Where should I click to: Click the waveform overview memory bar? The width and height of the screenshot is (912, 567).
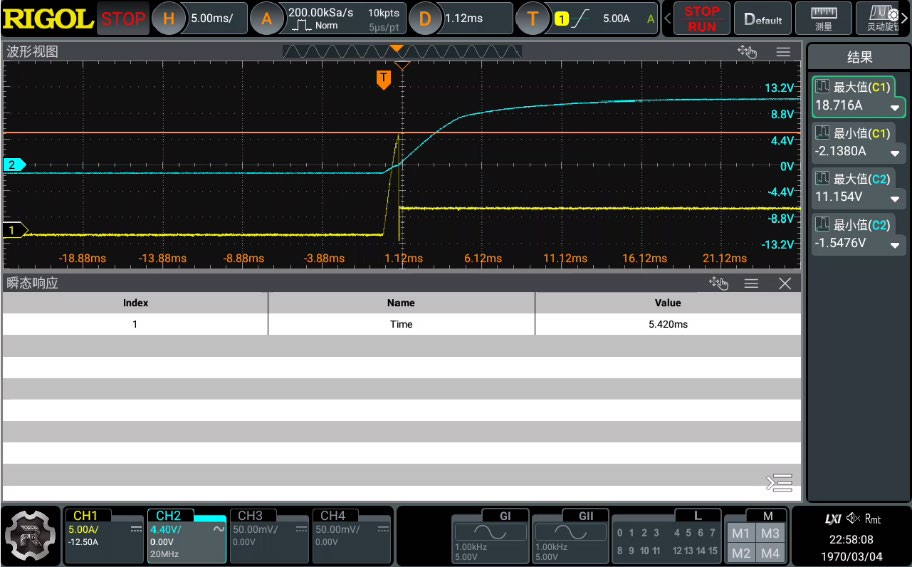(x=401, y=52)
